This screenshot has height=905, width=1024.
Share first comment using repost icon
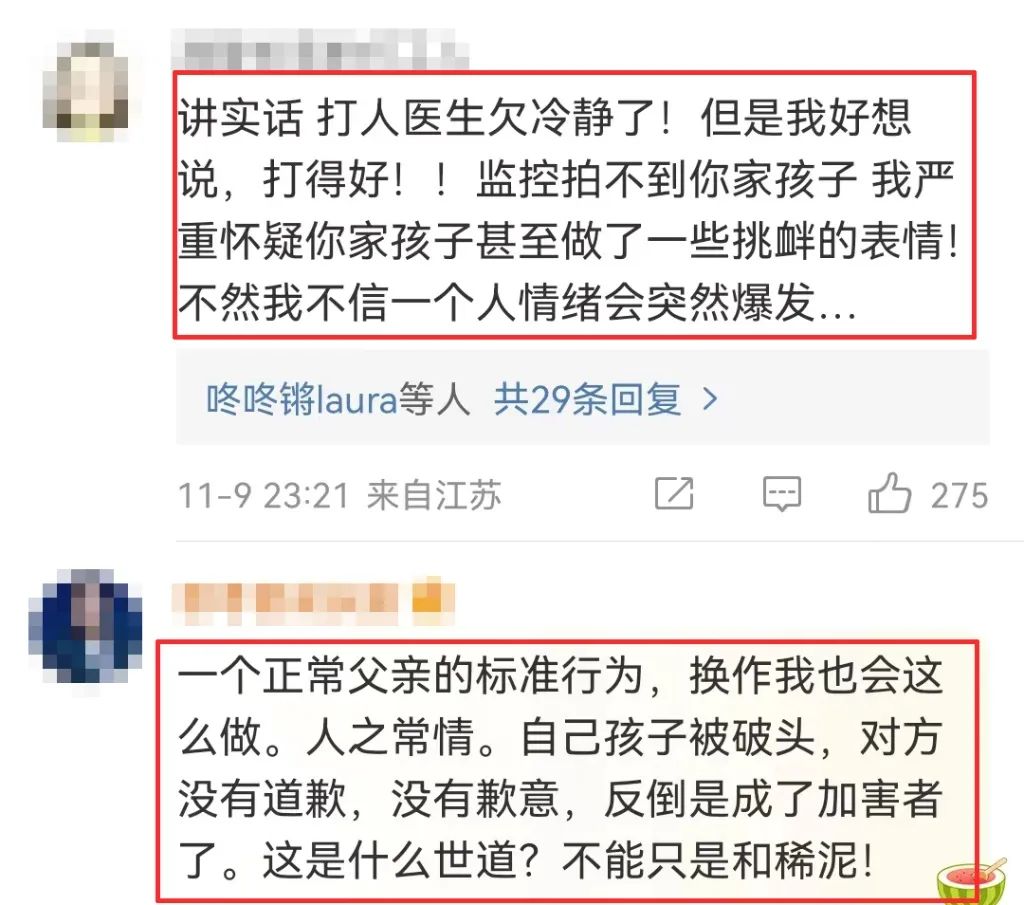click(x=674, y=493)
